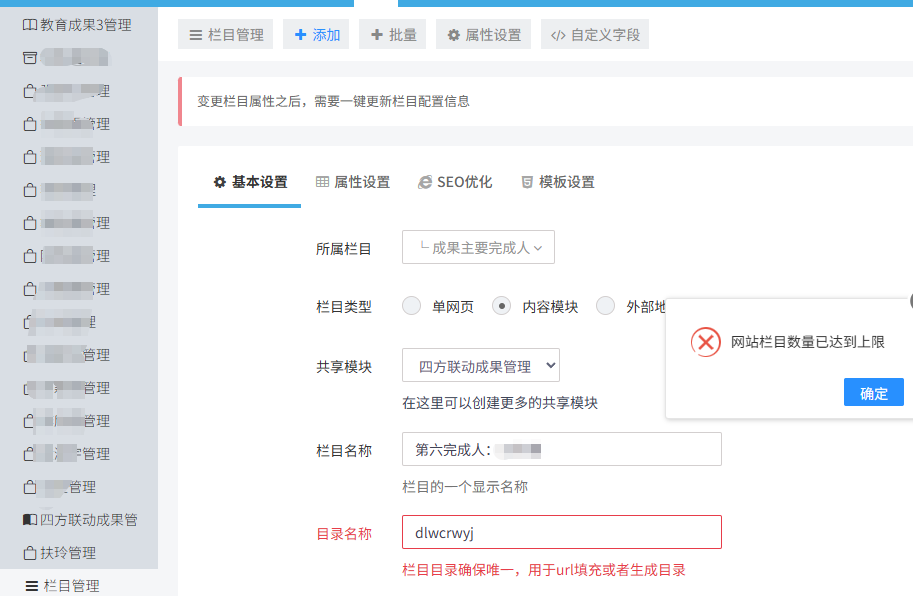The height and width of the screenshot is (596, 913).
Task: Open the 自定义字段 toolbar button
Action: coord(594,34)
